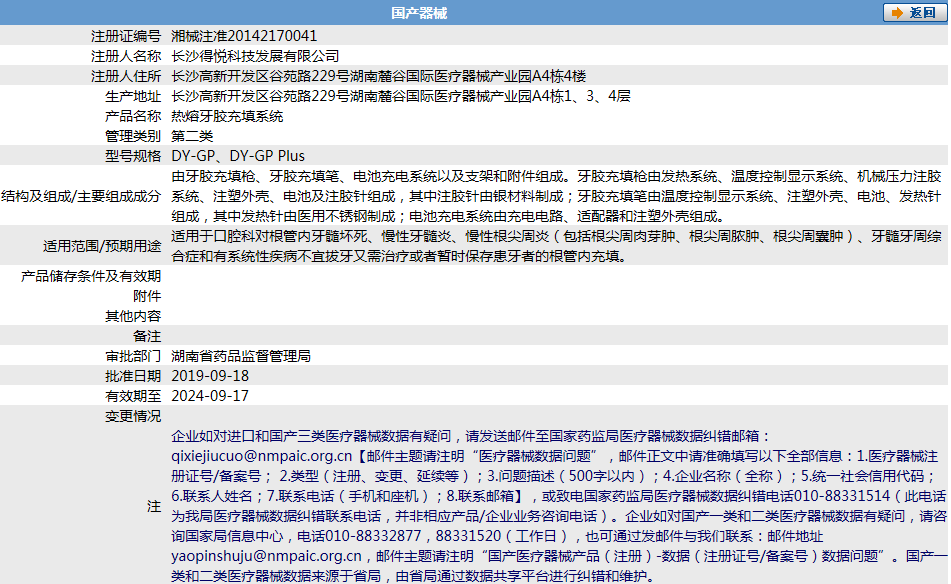Click the 附件 label
The height and width of the screenshot is (584, 951).
[x=147, y=296]
